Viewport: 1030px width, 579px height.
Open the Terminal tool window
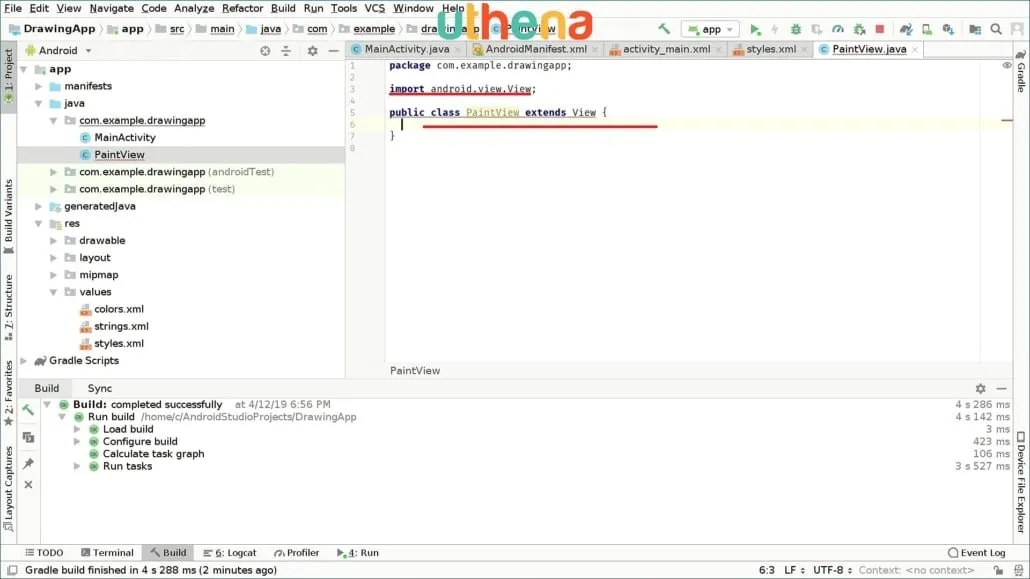pyautogui.click(x=107, y=553)
